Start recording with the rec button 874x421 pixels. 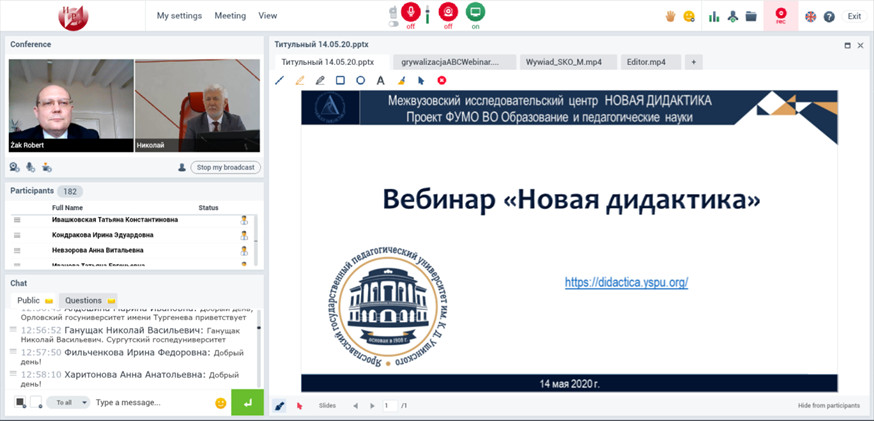coord(781,16)
